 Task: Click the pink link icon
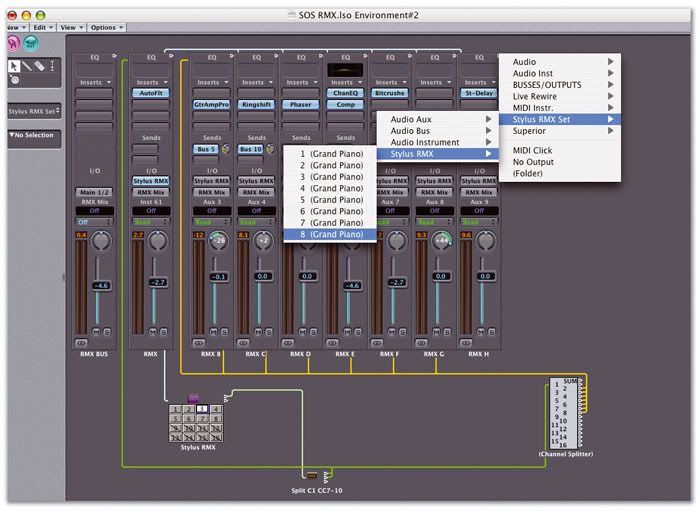[x=13, y=43]
